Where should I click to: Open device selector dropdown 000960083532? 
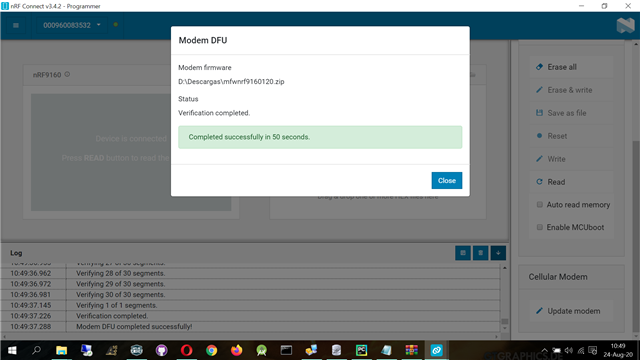tap(71, 25)
